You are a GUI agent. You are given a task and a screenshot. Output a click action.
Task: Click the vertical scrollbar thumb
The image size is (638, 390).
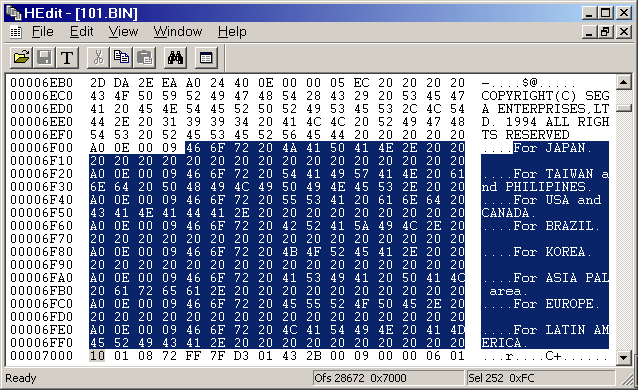[623, 108]
